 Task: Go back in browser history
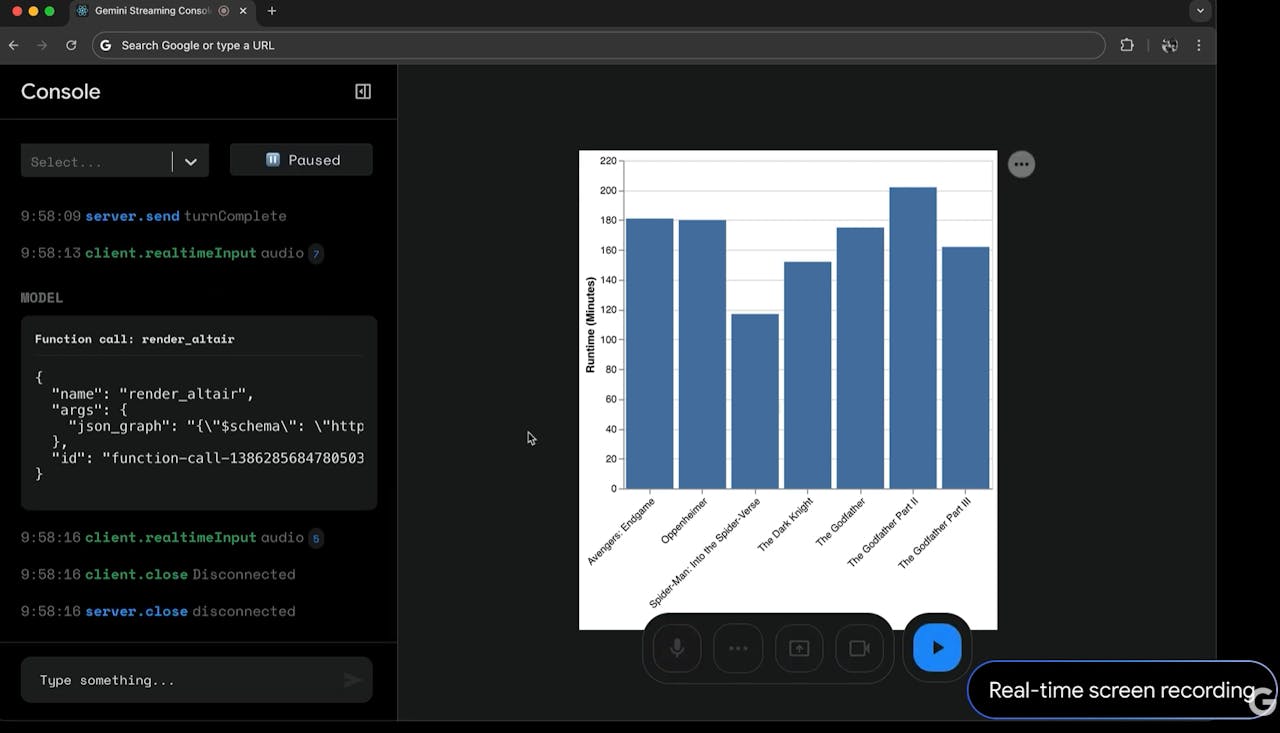13,45
